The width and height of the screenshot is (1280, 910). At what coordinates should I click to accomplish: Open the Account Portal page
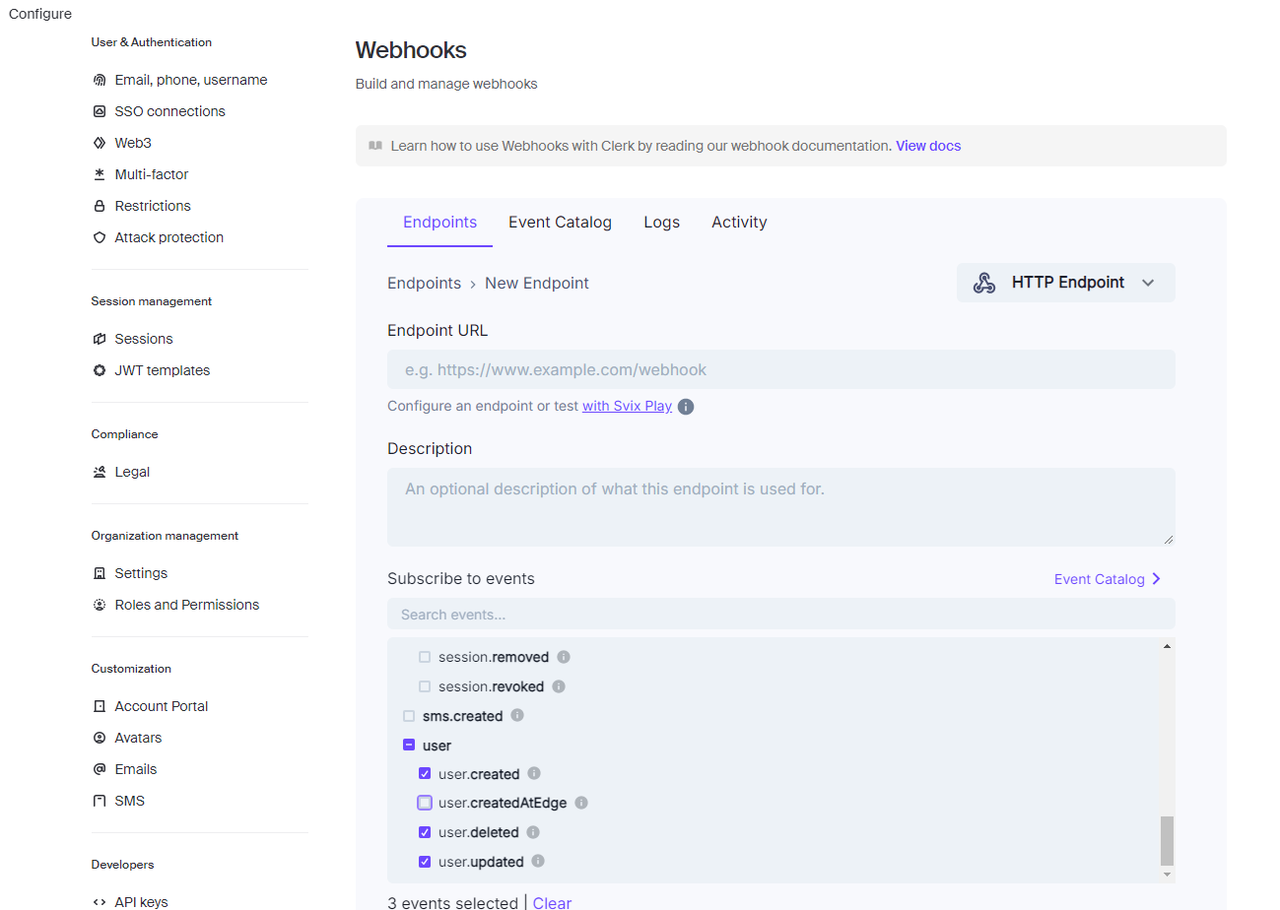coord(161,706)
